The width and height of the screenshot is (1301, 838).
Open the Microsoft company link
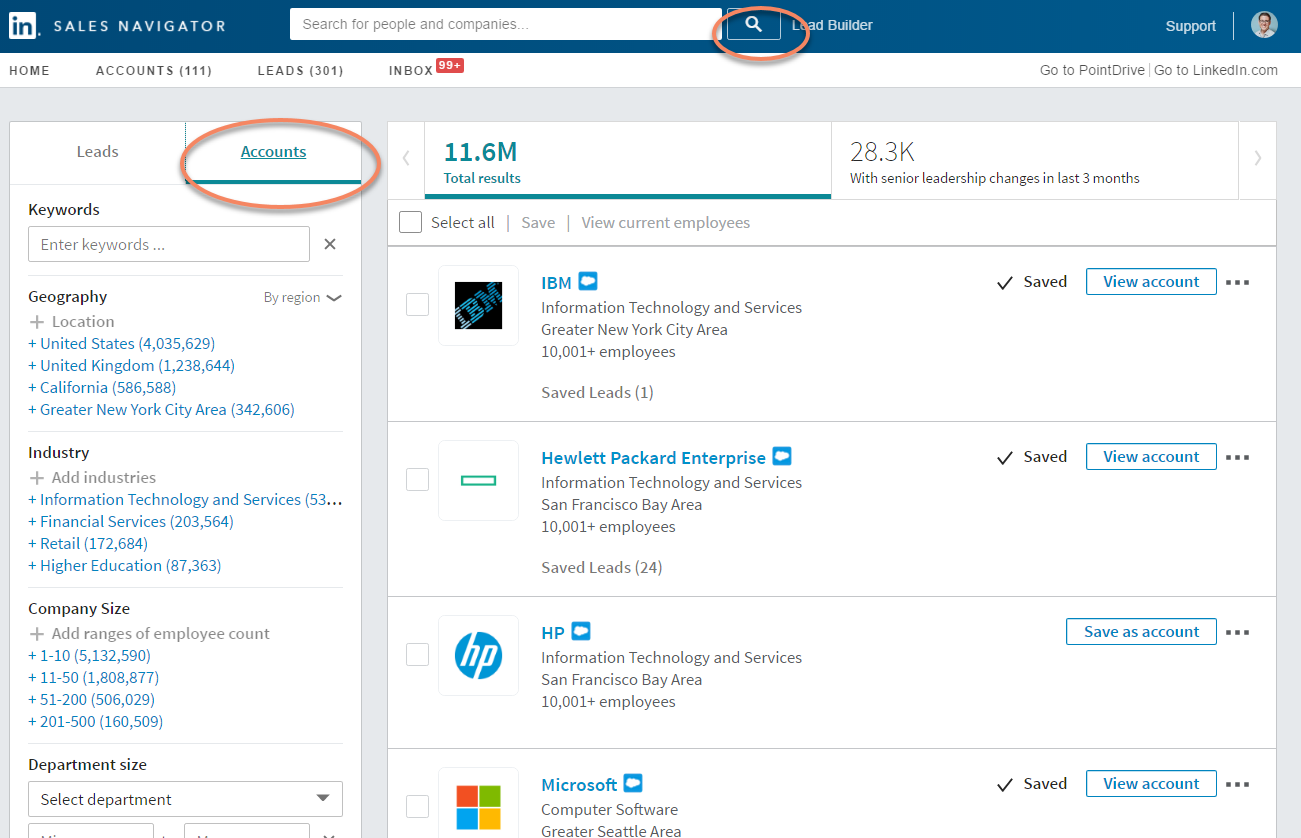coord(579,785)
